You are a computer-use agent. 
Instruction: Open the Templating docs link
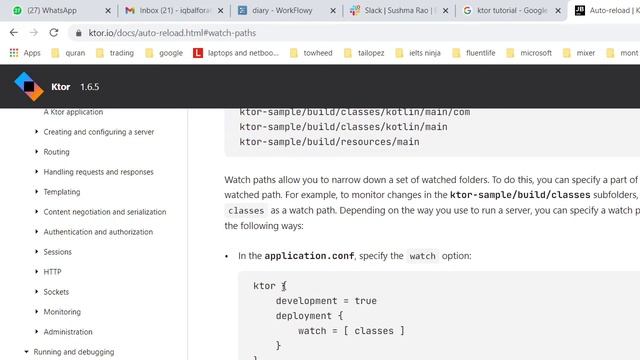pos(62,192)
